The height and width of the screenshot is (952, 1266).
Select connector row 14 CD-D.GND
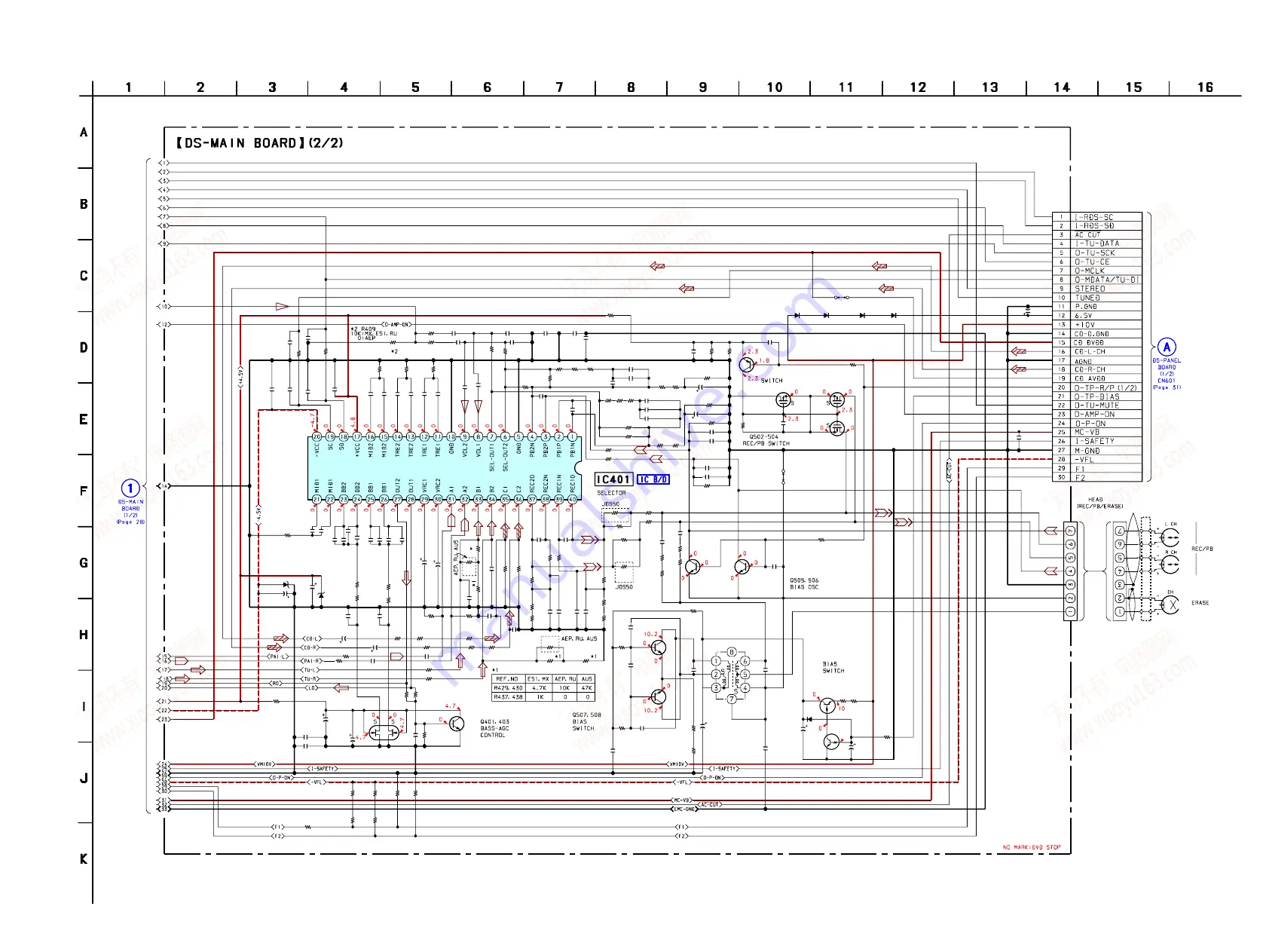pos(1097,334)
